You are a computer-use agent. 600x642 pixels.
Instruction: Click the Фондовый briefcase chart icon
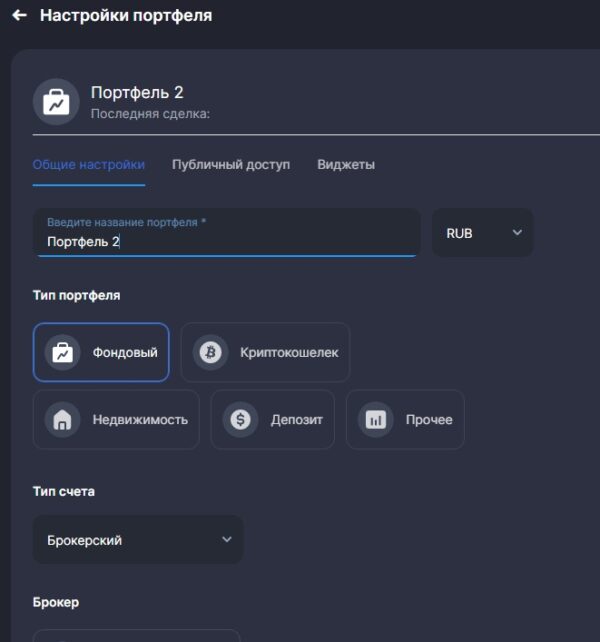click(x=63, y=352)
